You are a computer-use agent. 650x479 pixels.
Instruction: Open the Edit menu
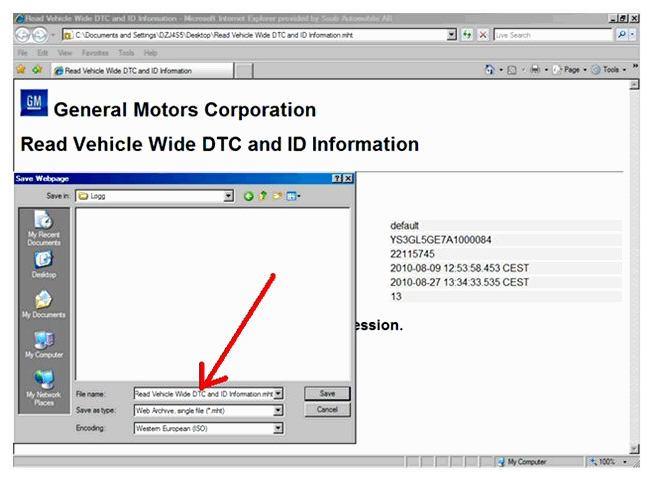click(x=42, y=53)
